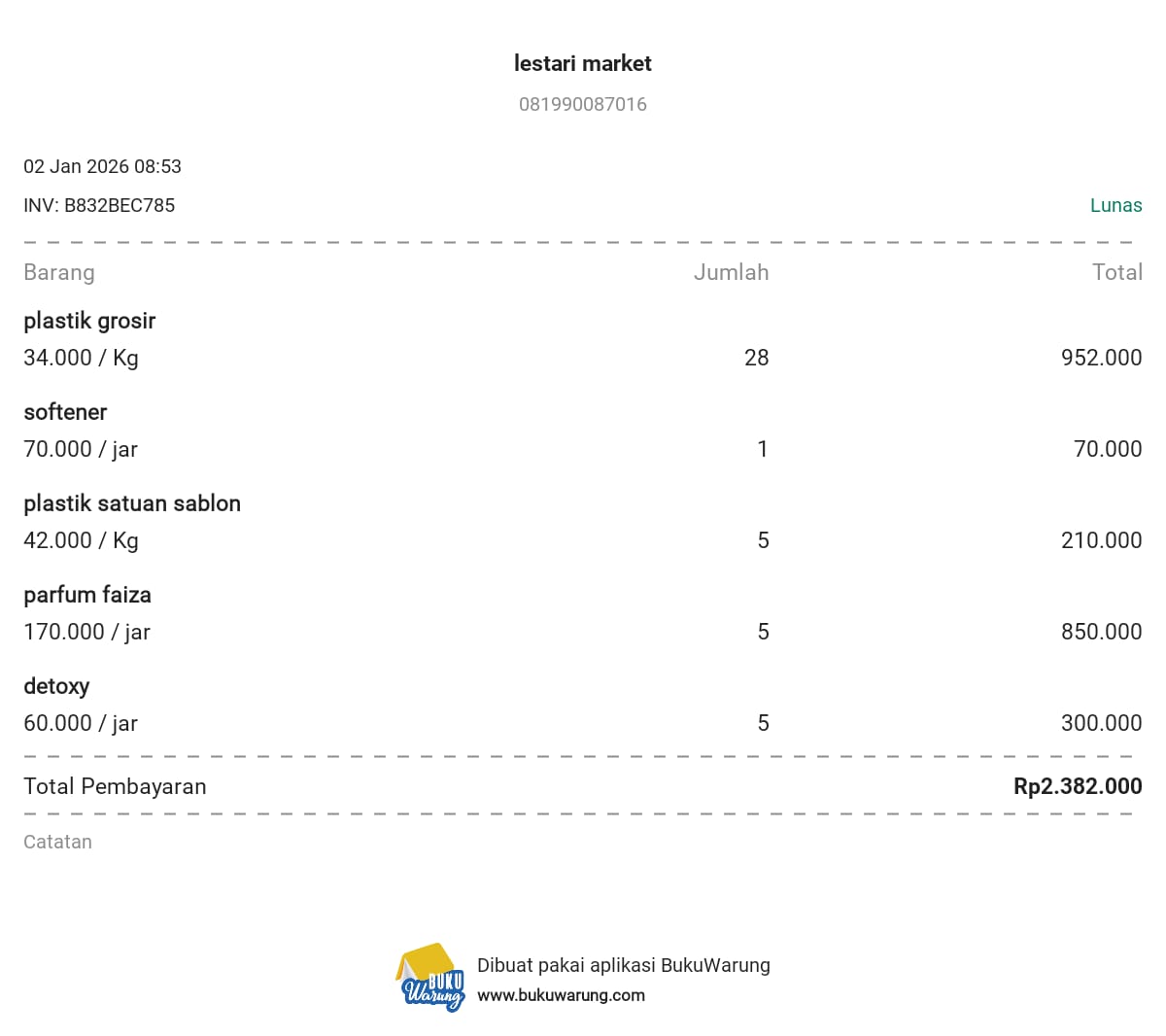
Task: Select the plastik satuan sablon item
Action: coord(132,503)
